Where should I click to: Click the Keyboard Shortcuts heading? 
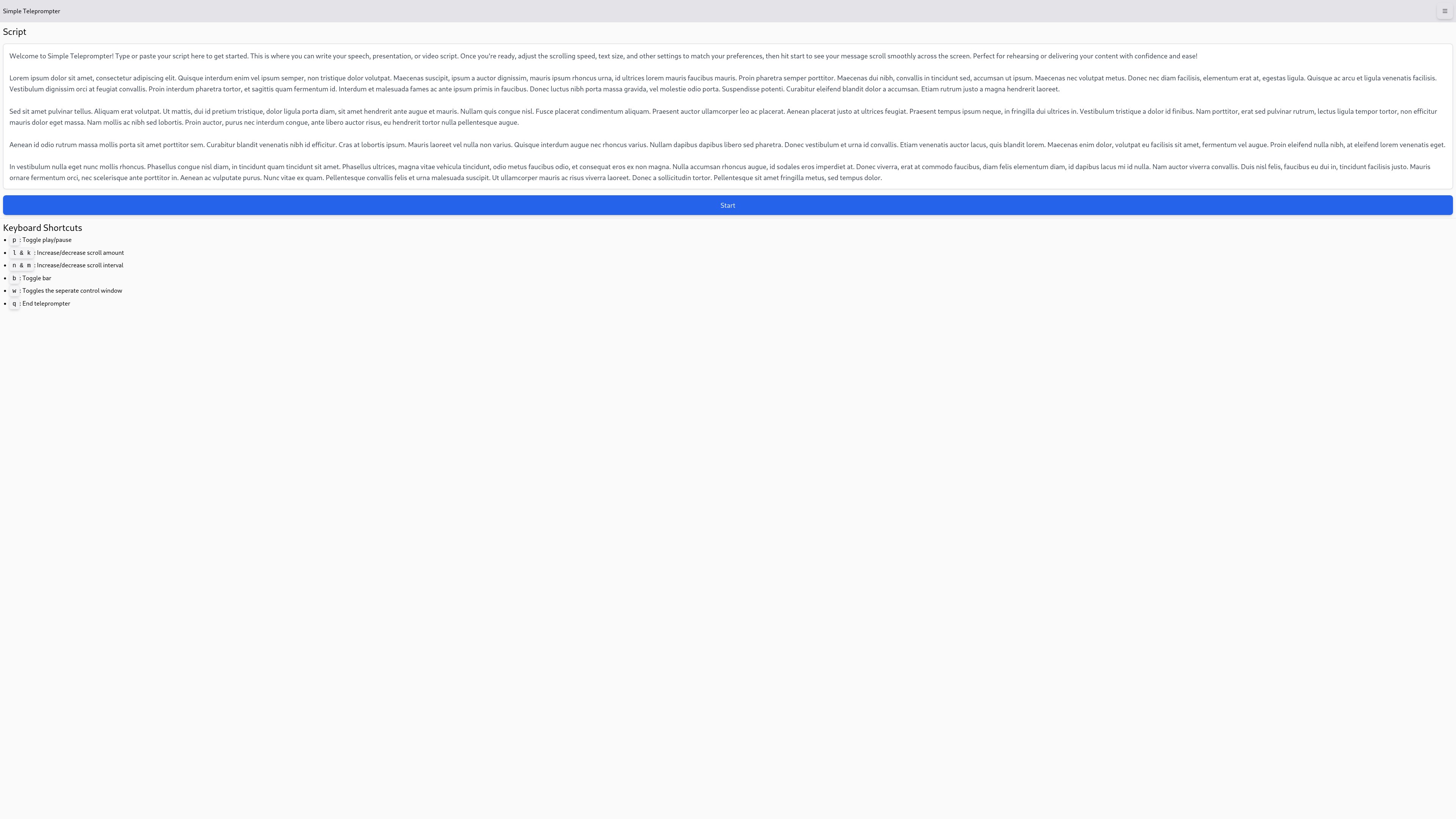[42, 228]
